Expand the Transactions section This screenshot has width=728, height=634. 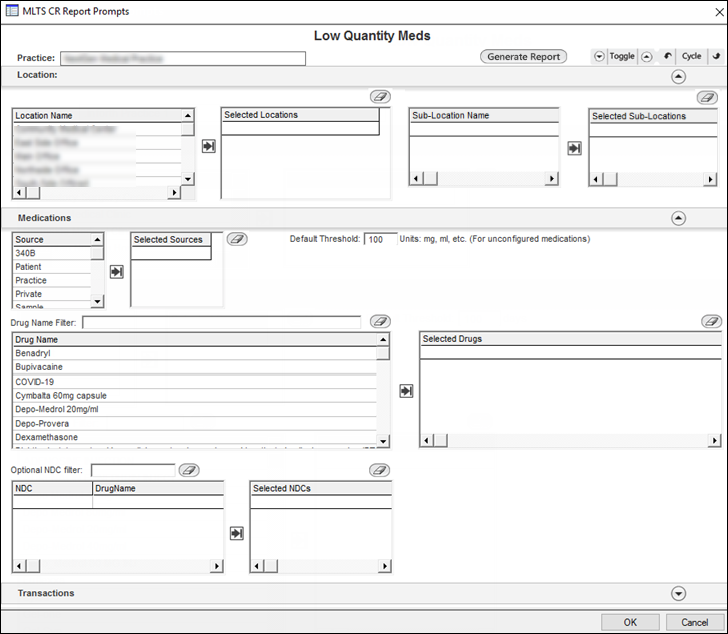pyautogui.click(x=678, y=593)
